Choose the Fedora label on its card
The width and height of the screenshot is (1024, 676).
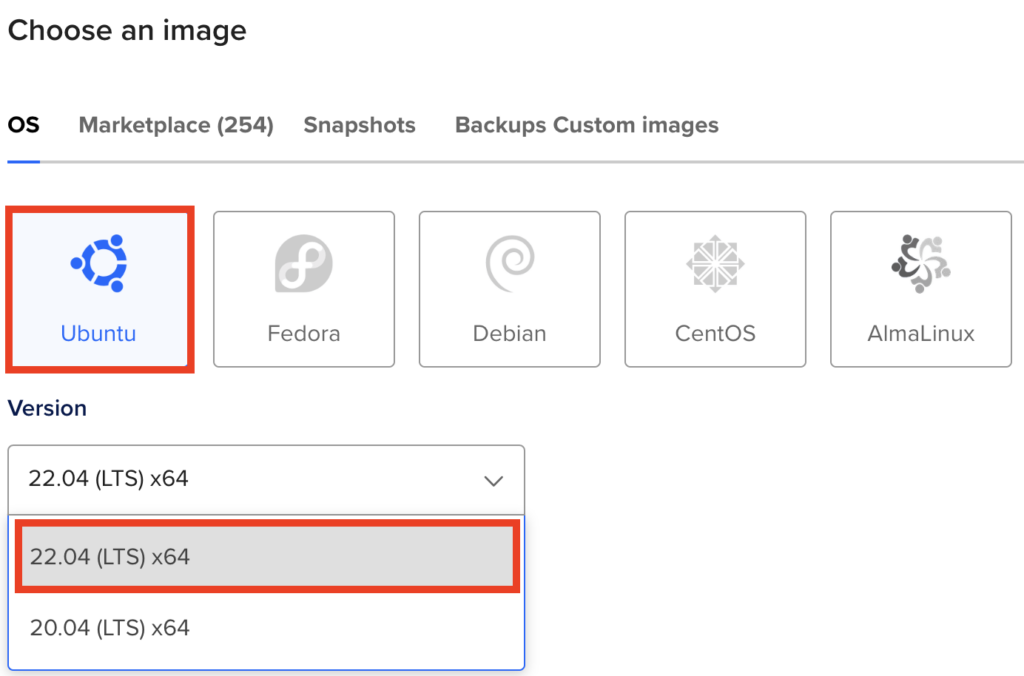(x=303, y=333)
